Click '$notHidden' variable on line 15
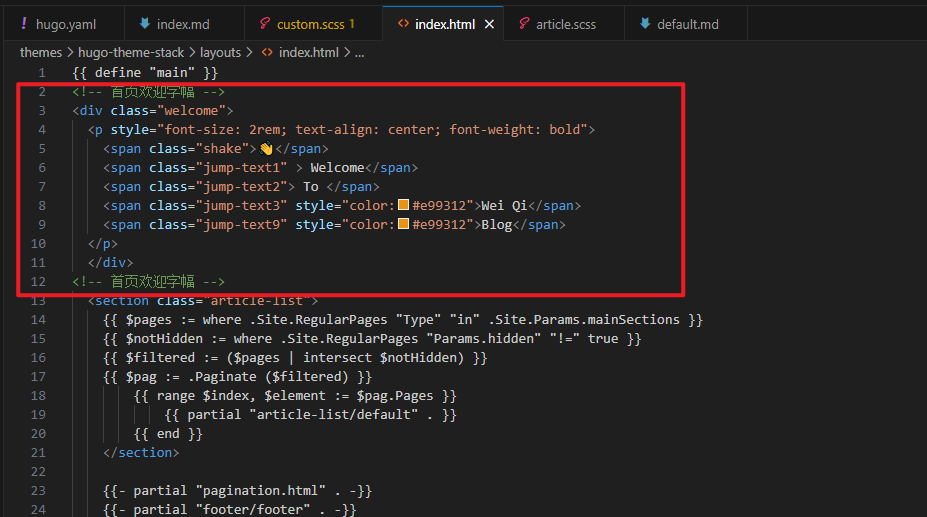This screenshot has height=517, width=927. coord(164,338)
